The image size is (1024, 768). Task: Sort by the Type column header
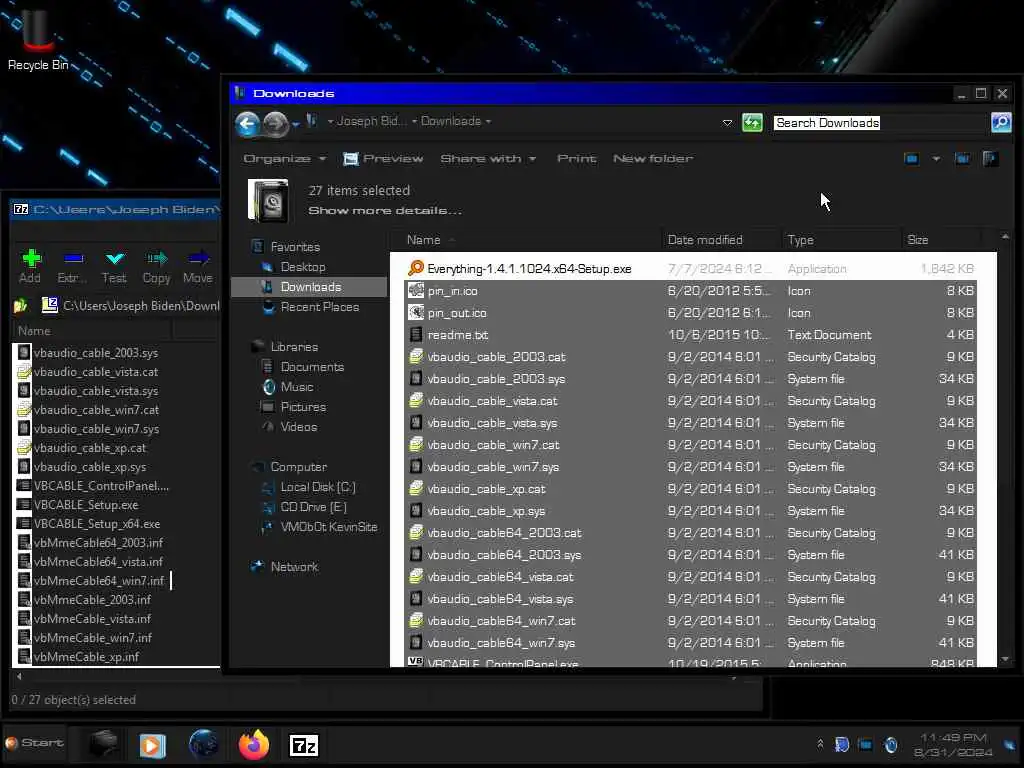point(841,240)
